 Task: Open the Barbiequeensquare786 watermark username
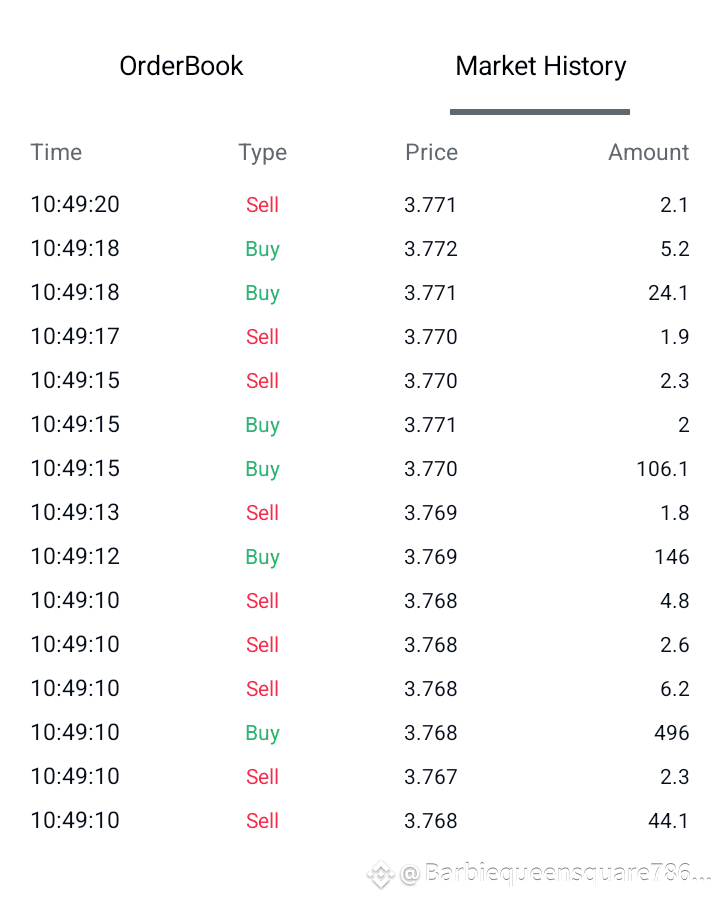(x=556, y=873)
